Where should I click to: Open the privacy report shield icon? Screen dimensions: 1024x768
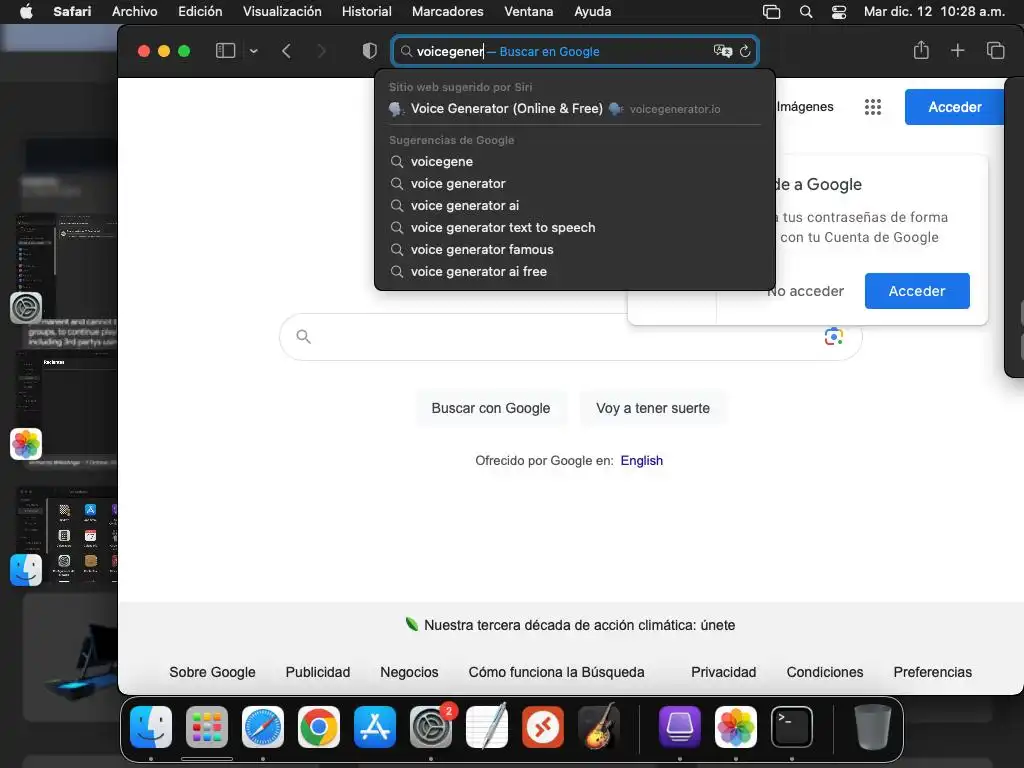click(x=370, y=51)
